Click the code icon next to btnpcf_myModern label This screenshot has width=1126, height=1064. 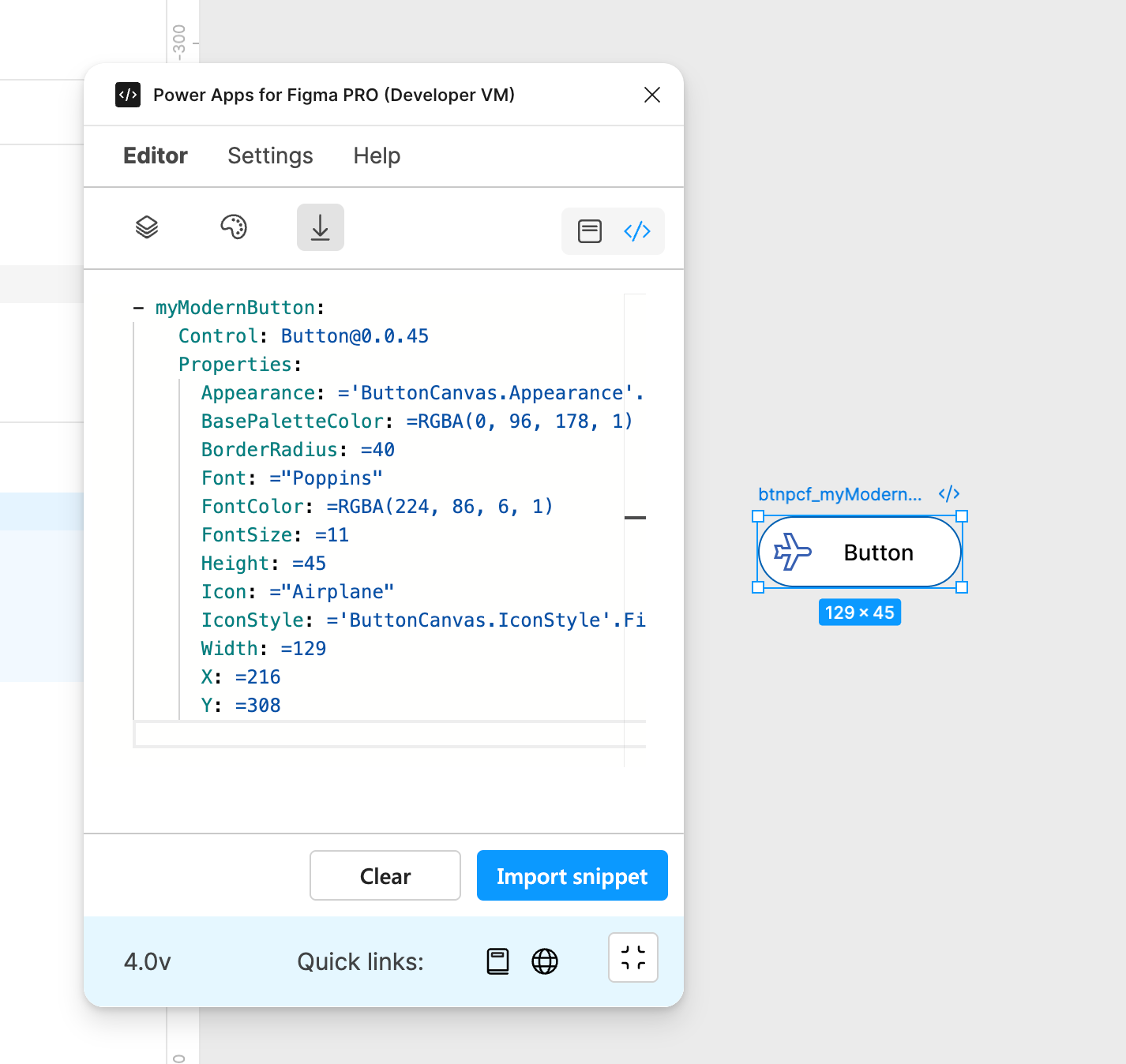pos(949,494)
